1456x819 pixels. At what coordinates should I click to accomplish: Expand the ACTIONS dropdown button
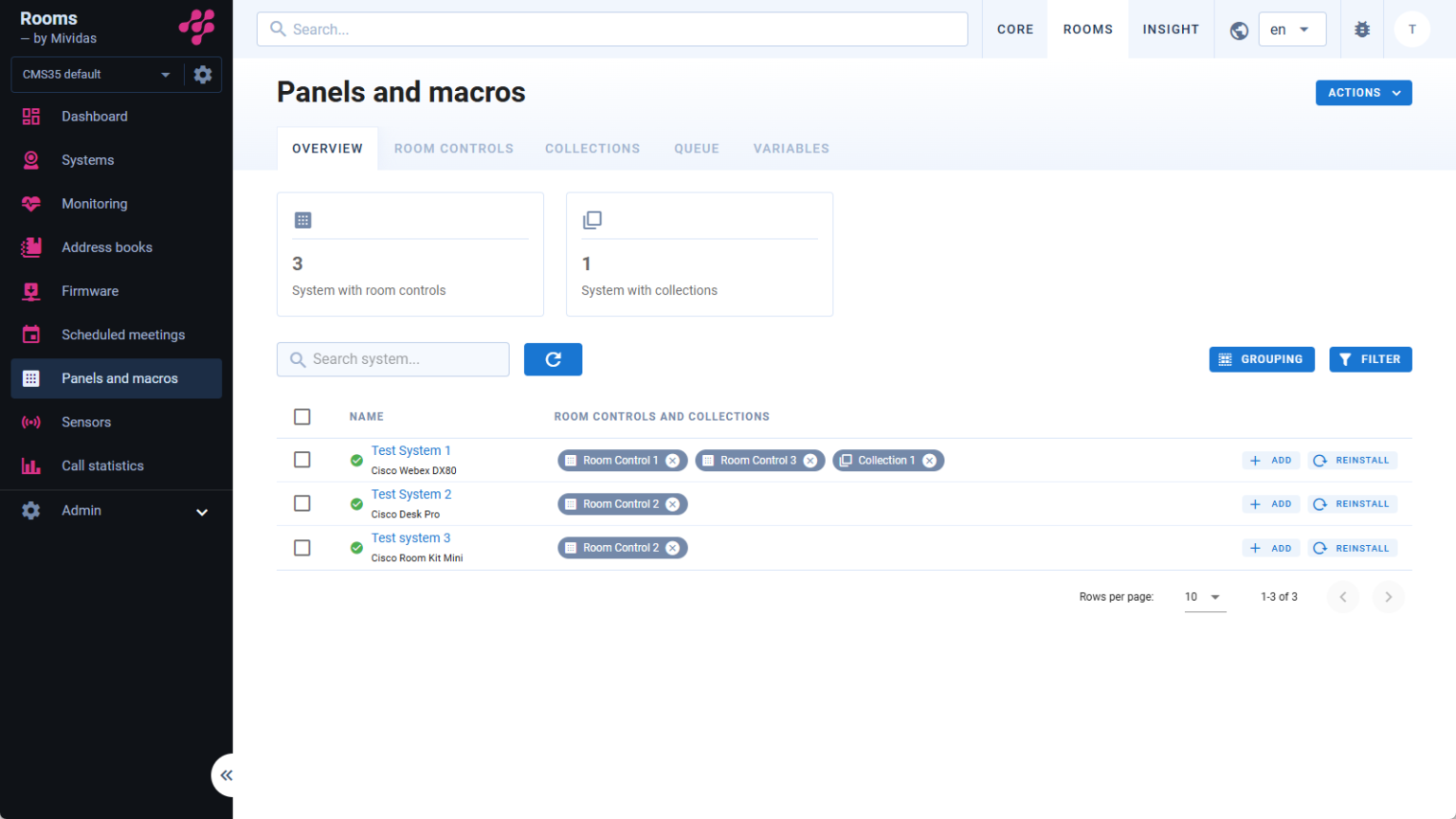click(x=1363, y=93)
